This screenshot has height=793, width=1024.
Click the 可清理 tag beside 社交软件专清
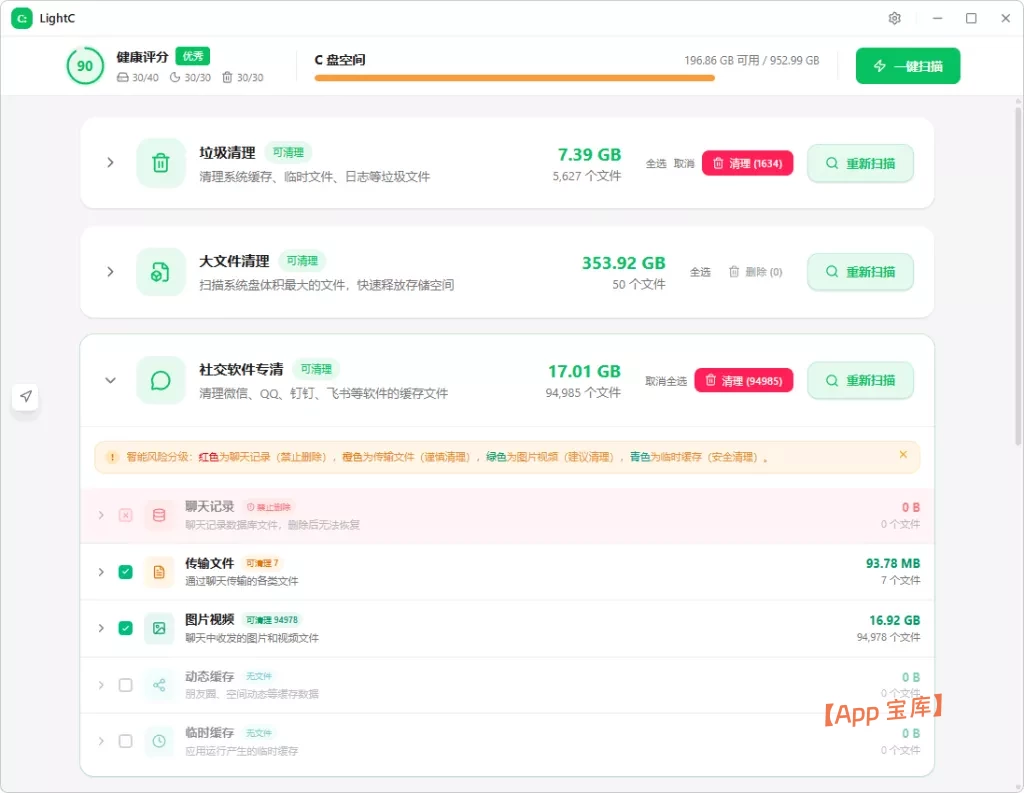pyautogui.click(x=316, y=369)
